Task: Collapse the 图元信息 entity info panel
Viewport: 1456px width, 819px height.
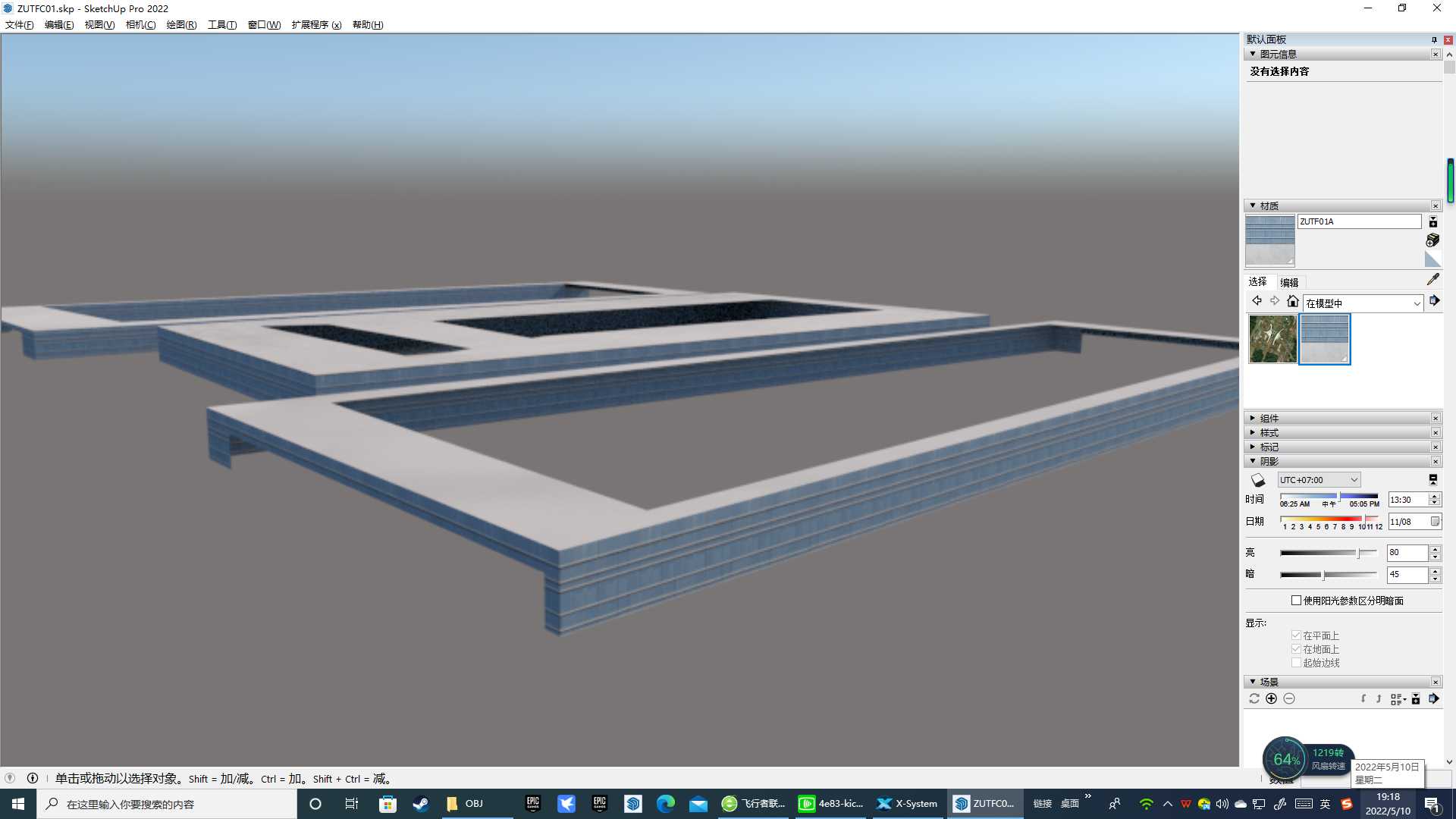Action: 1253,54
